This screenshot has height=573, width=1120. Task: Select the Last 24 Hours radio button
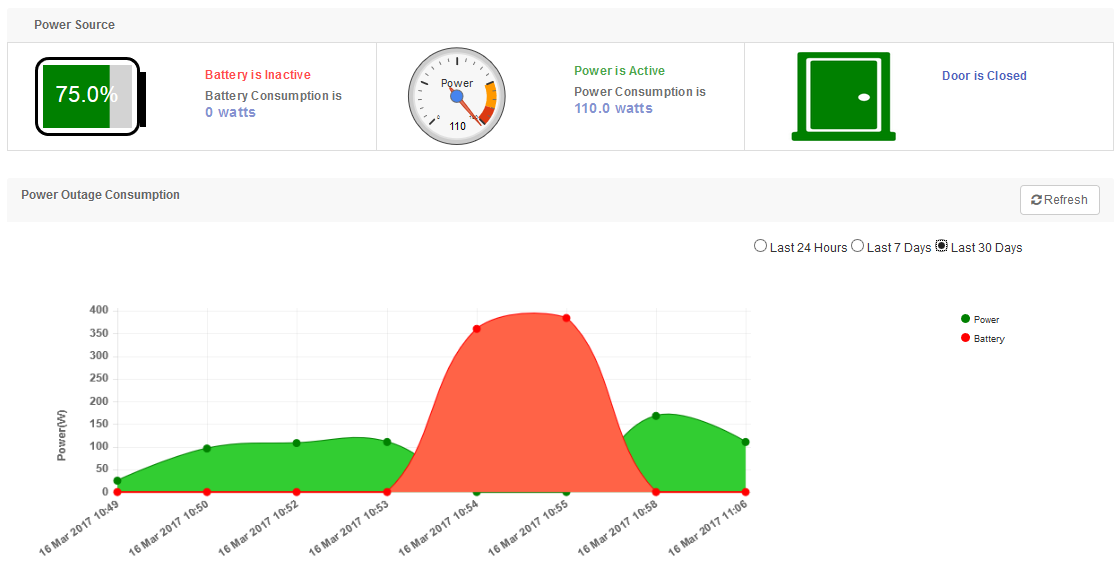760,246
